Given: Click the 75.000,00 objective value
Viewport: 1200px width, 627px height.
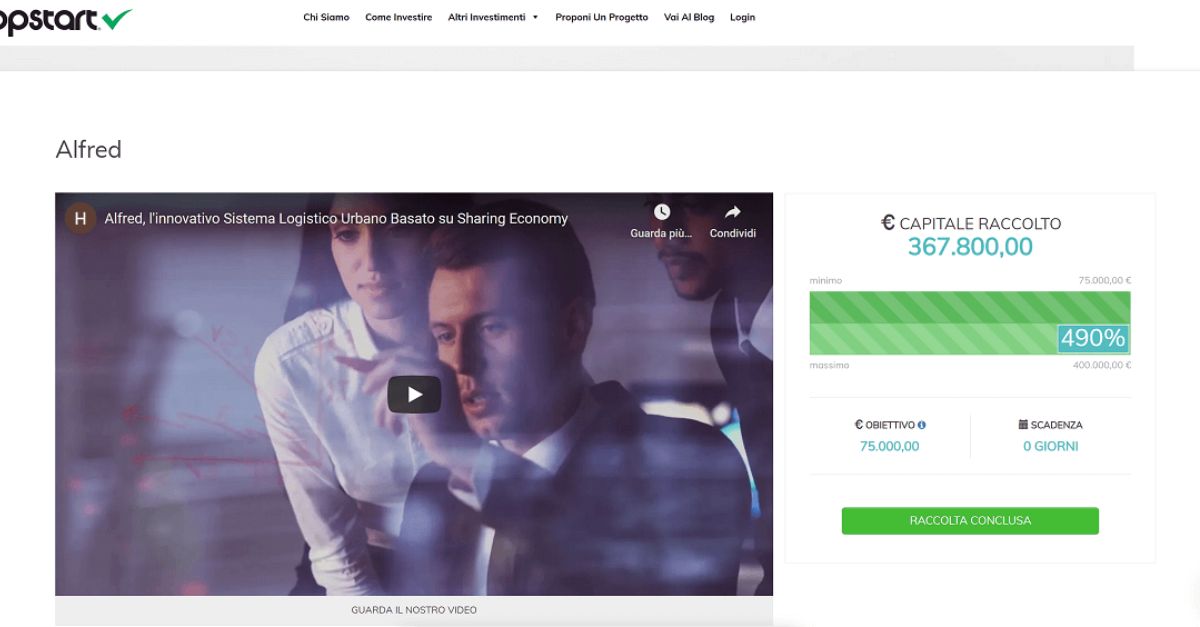Looking at the screenshot, I should [x=889, y=446].
